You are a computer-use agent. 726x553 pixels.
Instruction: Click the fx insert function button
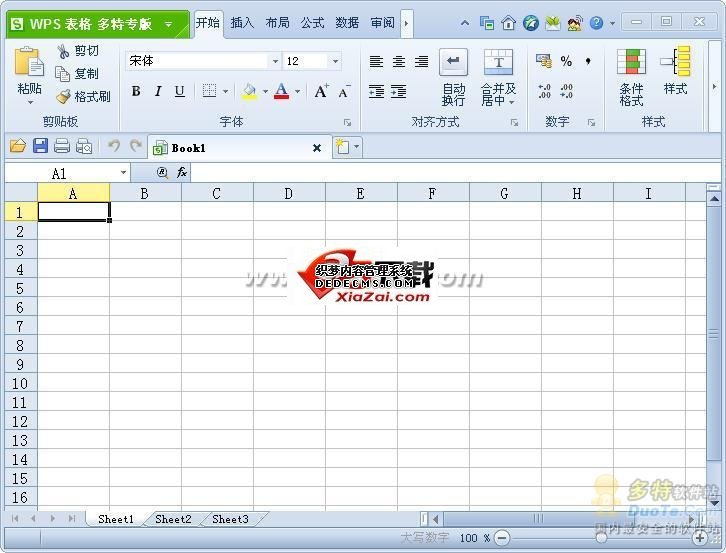pyautogui.click(x=182, y=173)
